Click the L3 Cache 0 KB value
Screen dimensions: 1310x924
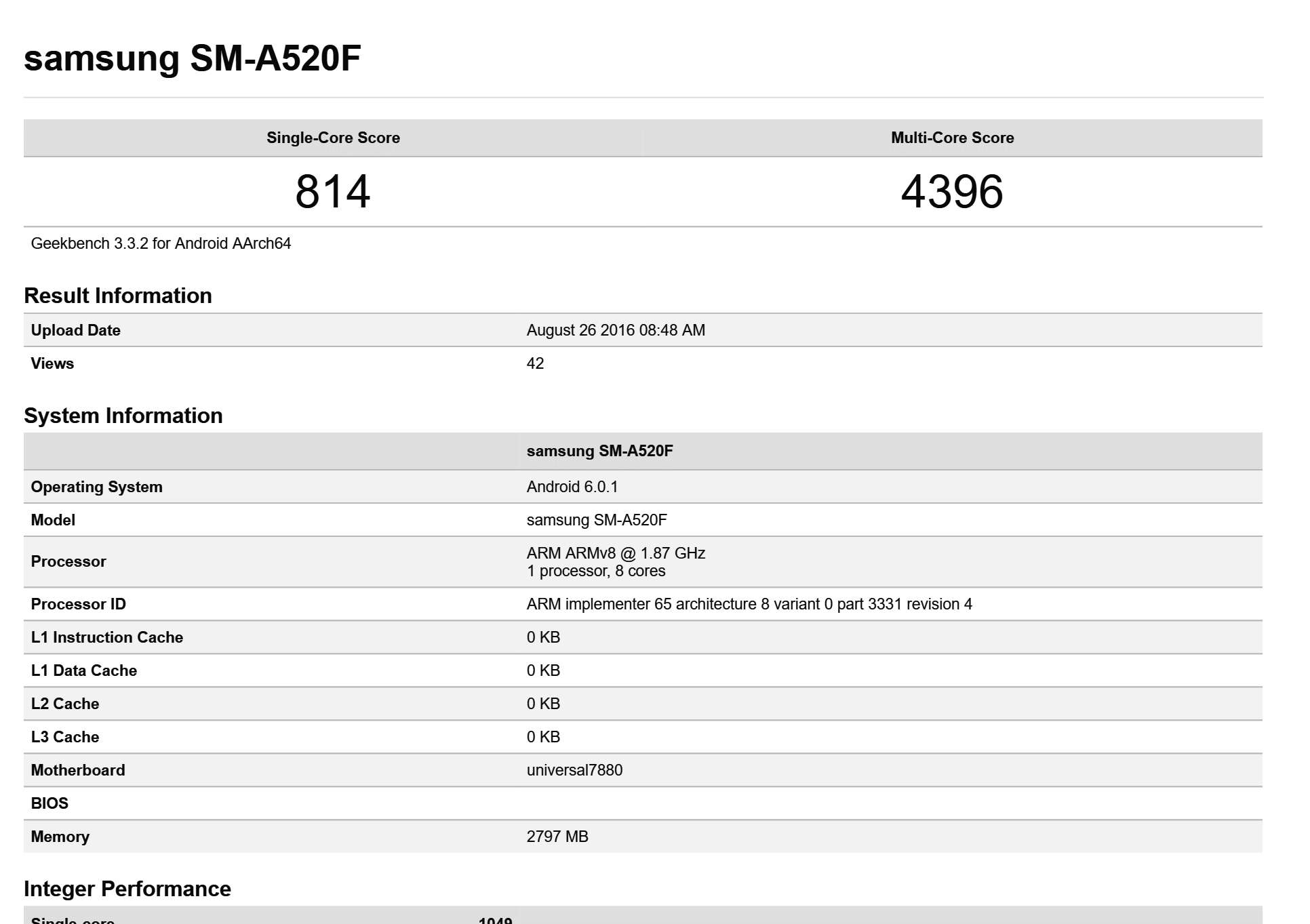pyautogui.click(x=543, y=737)
